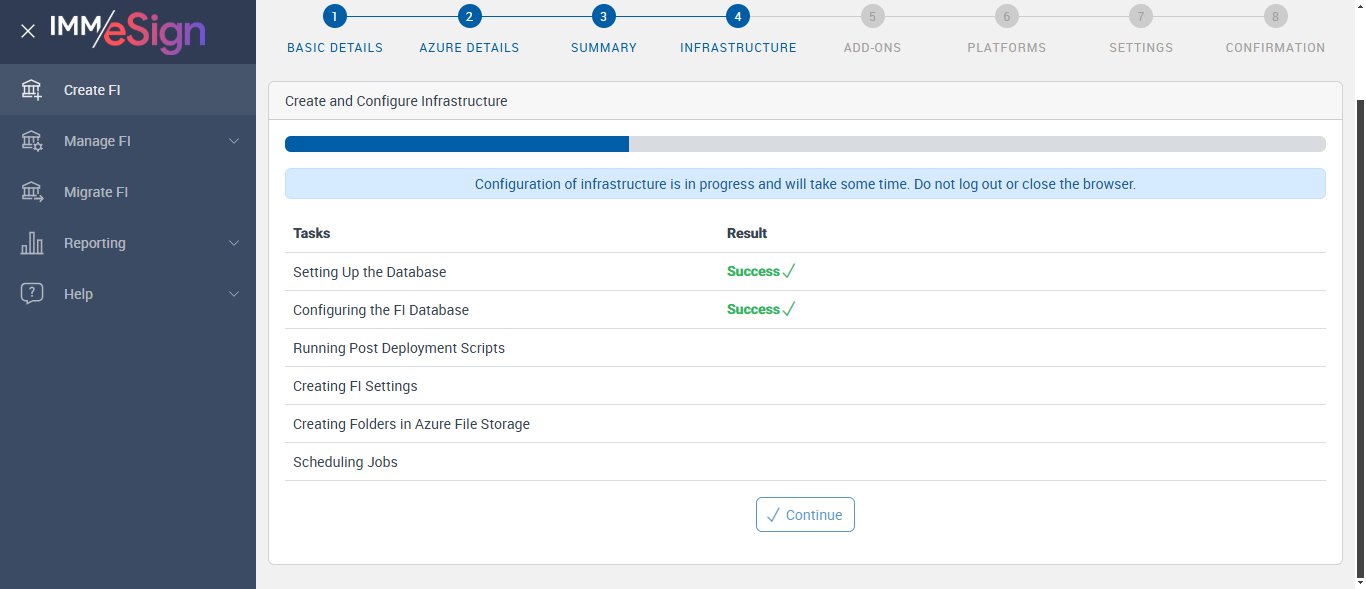Viewport: 1366px width, 589px height.
Task: Open Migrate FI menu item
Action: [x=128, y=192]
